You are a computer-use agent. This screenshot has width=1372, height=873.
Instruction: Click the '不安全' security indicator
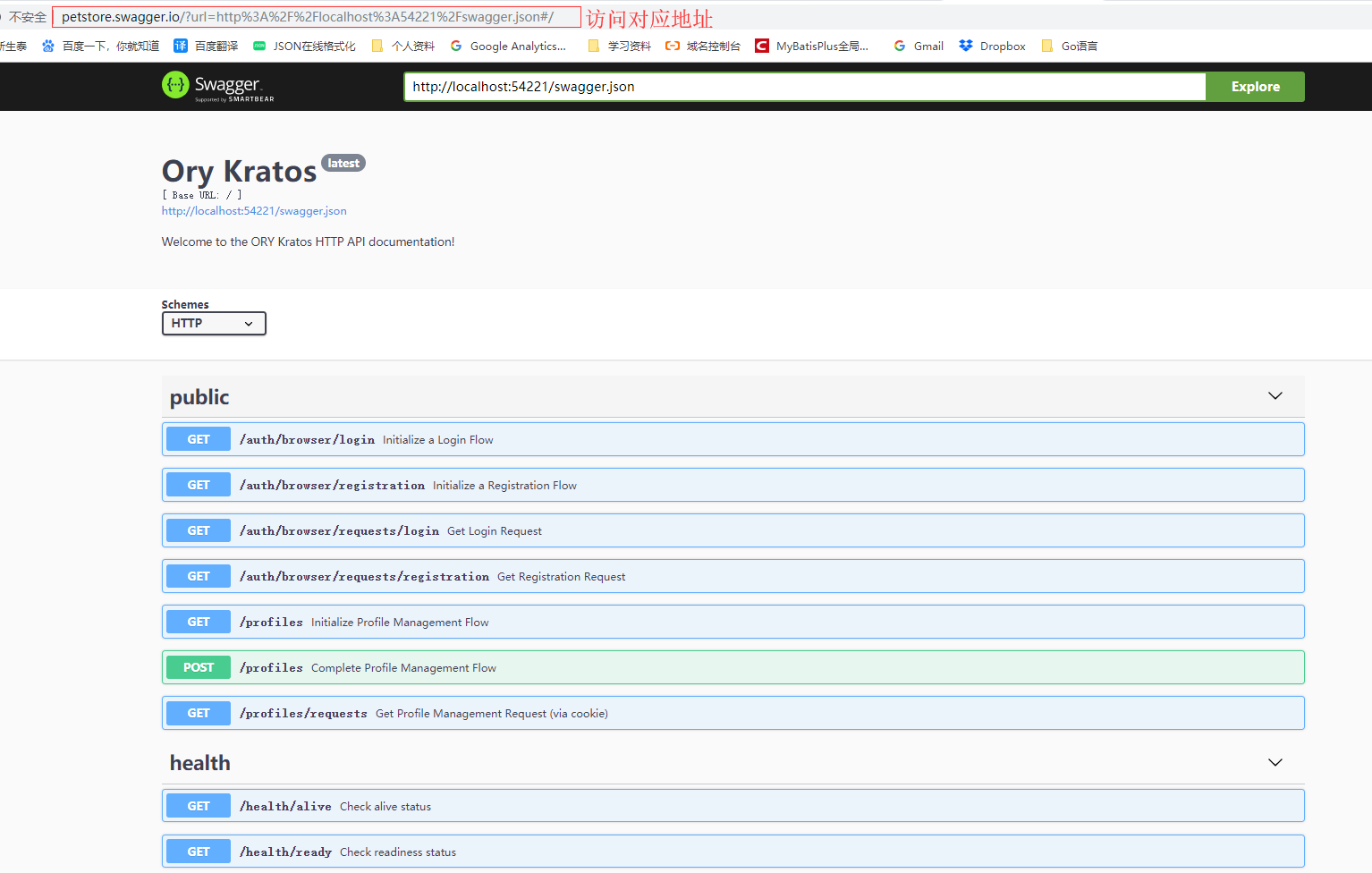tap(28, 17)
